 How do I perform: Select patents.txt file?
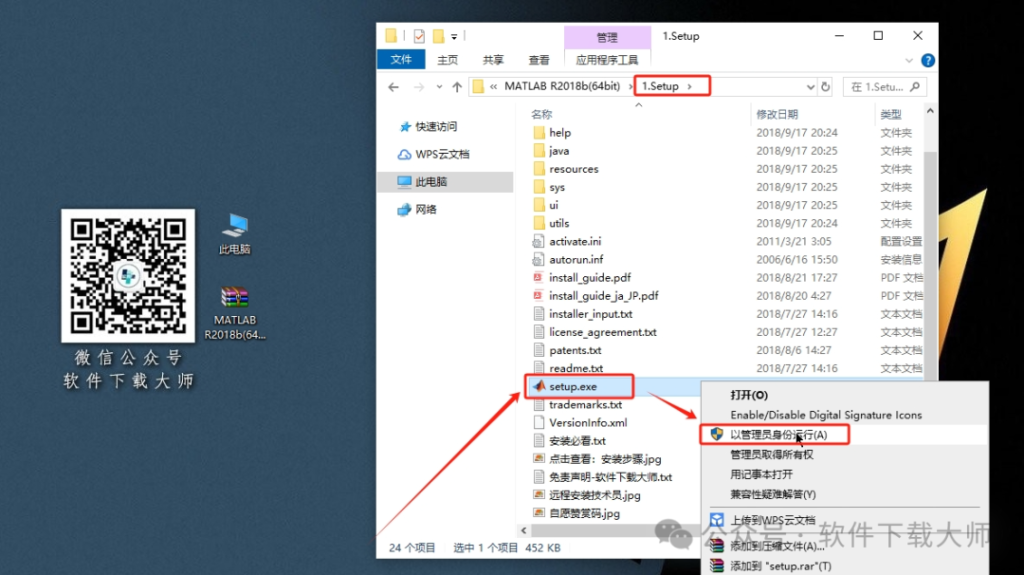575,351
